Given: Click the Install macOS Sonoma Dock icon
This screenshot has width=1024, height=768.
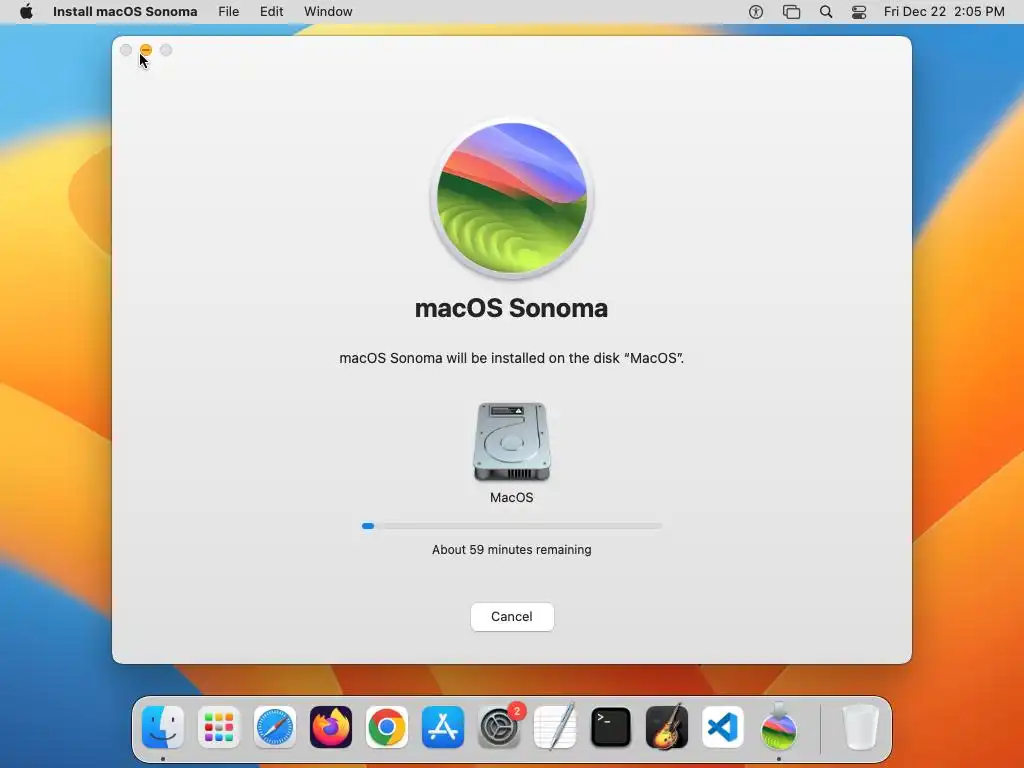Looking at the screenshot, I should coord(778,727).
